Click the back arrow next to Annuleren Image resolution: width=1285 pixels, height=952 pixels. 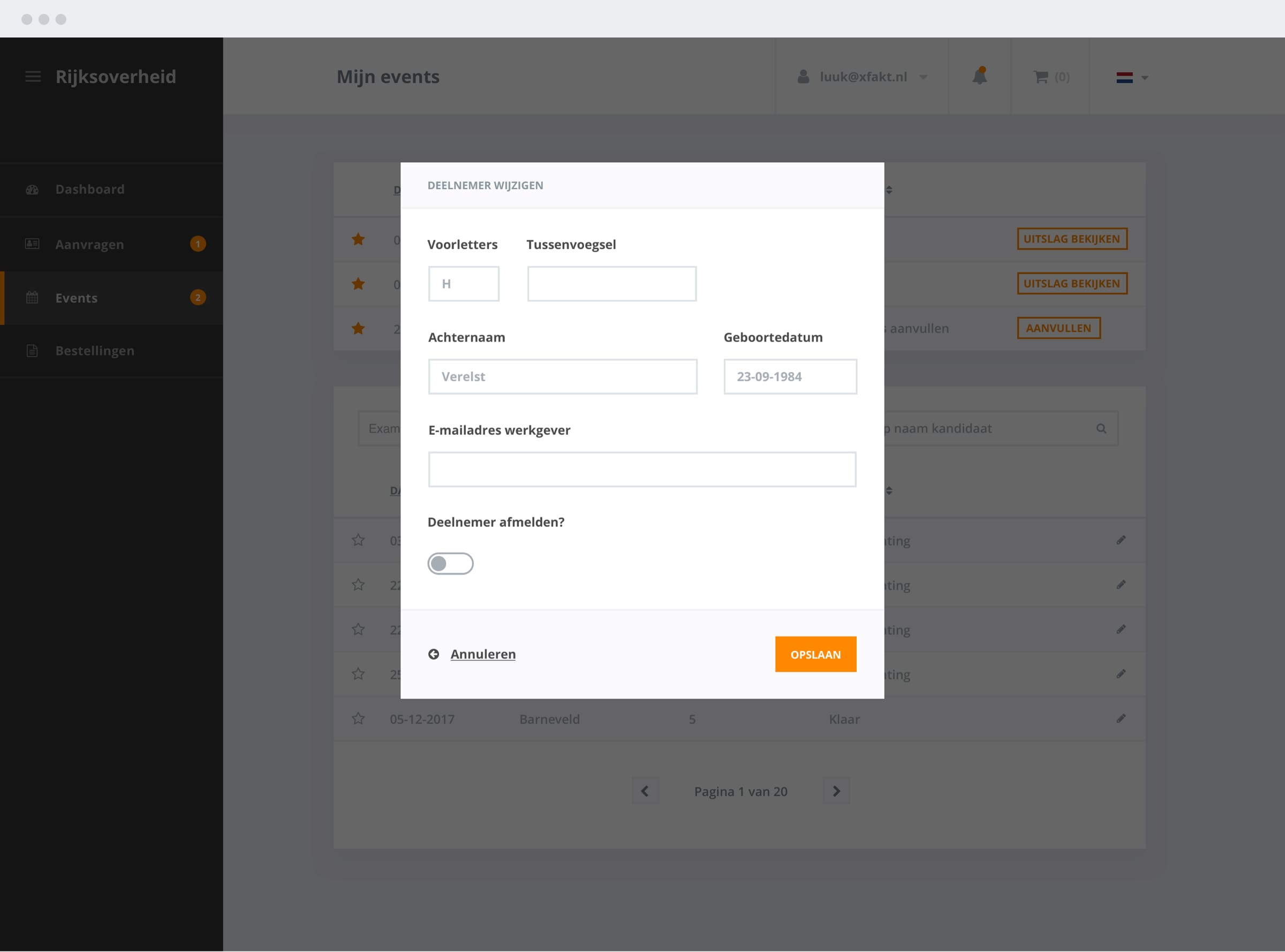[434, 654]
